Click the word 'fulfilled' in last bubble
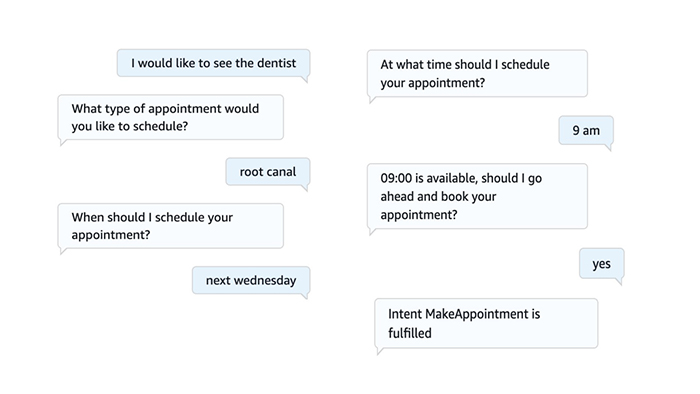700x394 pixels. [x=410, y=333]
